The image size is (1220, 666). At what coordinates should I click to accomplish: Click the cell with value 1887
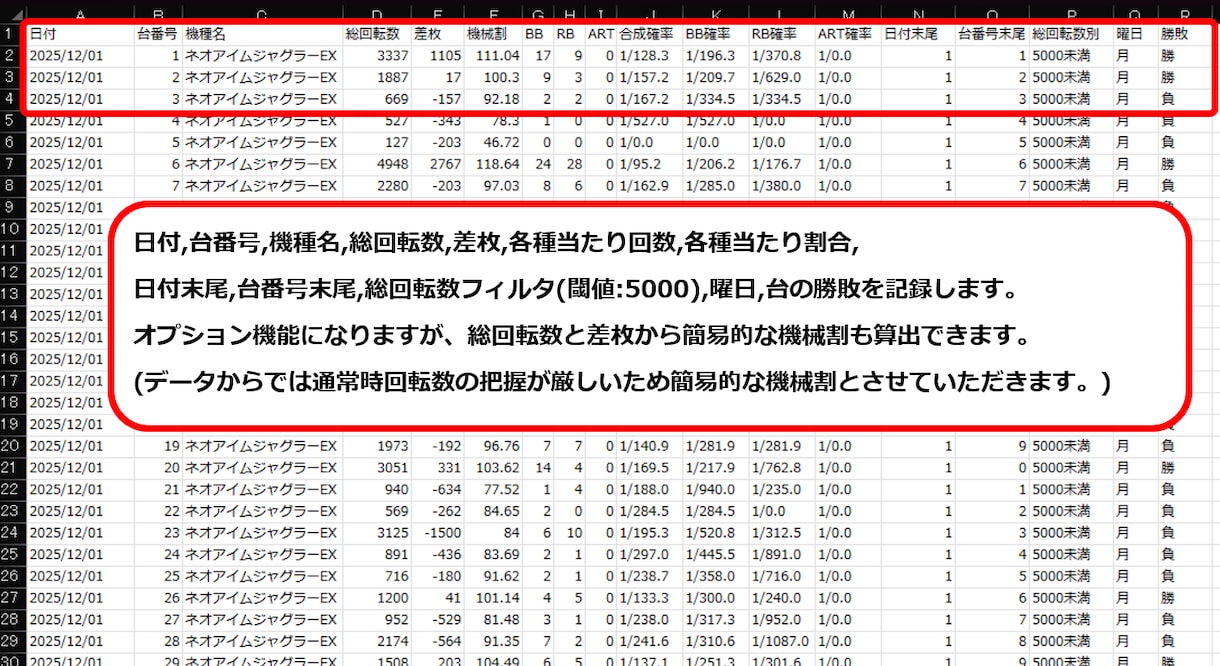click(x=376, y=77)
